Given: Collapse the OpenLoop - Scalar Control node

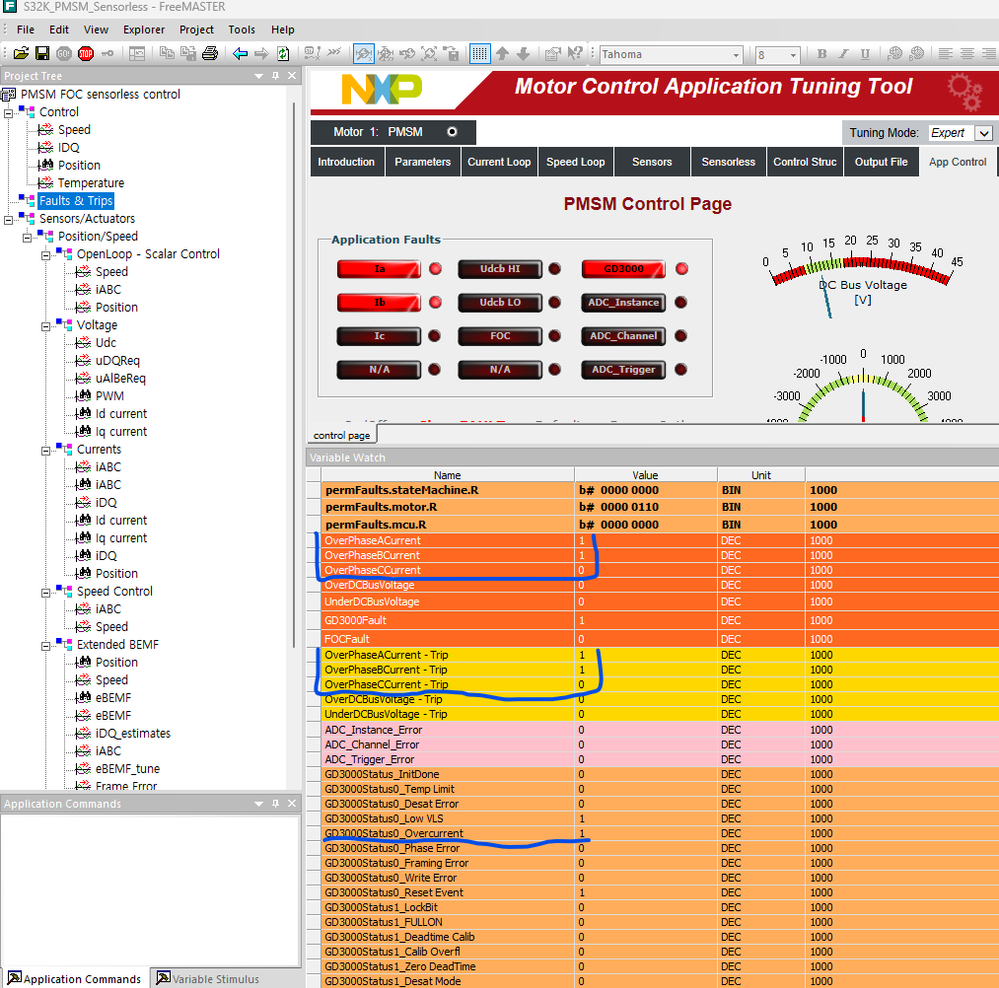Looking at the screenshot, I should [46, 255].
